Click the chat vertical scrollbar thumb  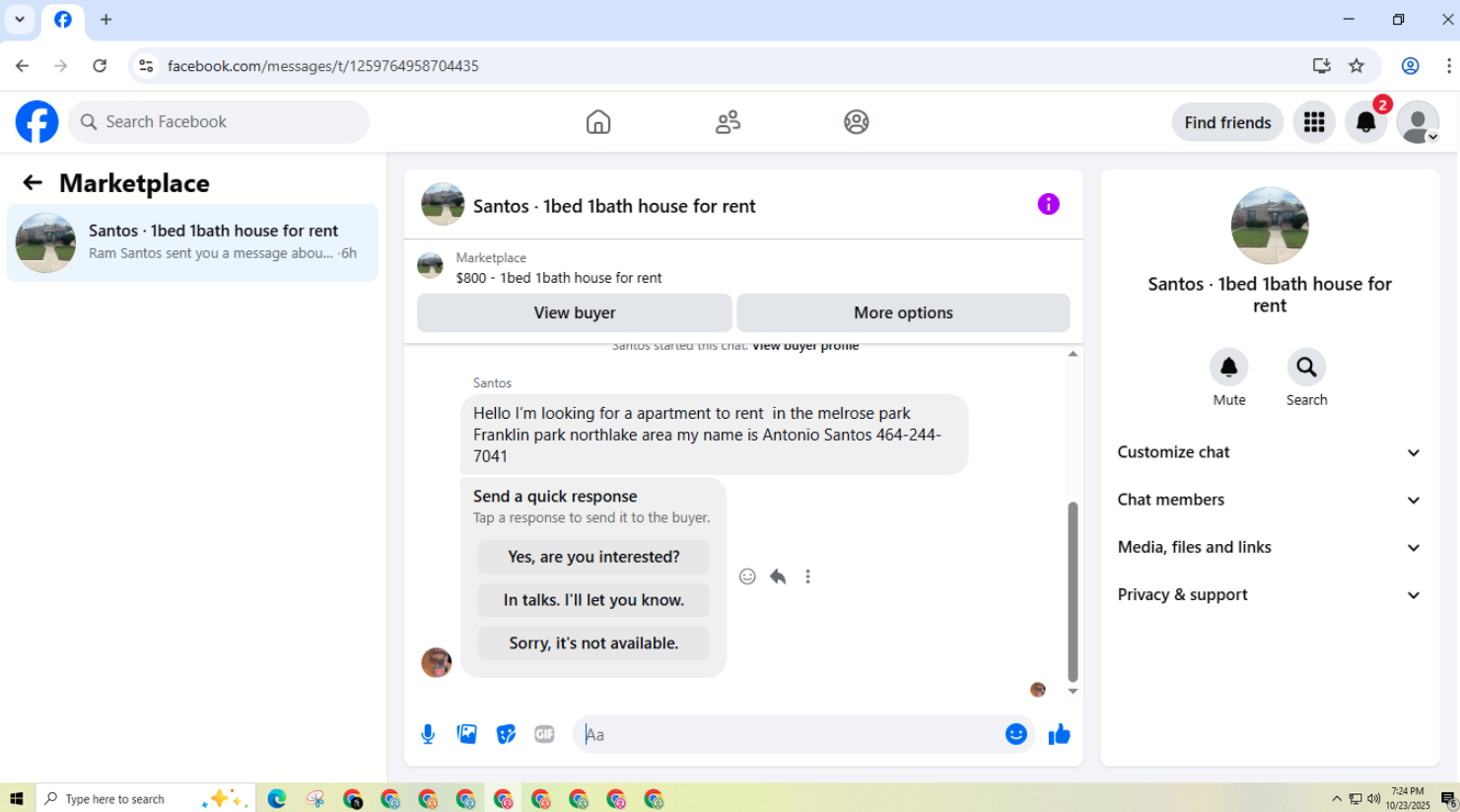[x=1073, y=591]
